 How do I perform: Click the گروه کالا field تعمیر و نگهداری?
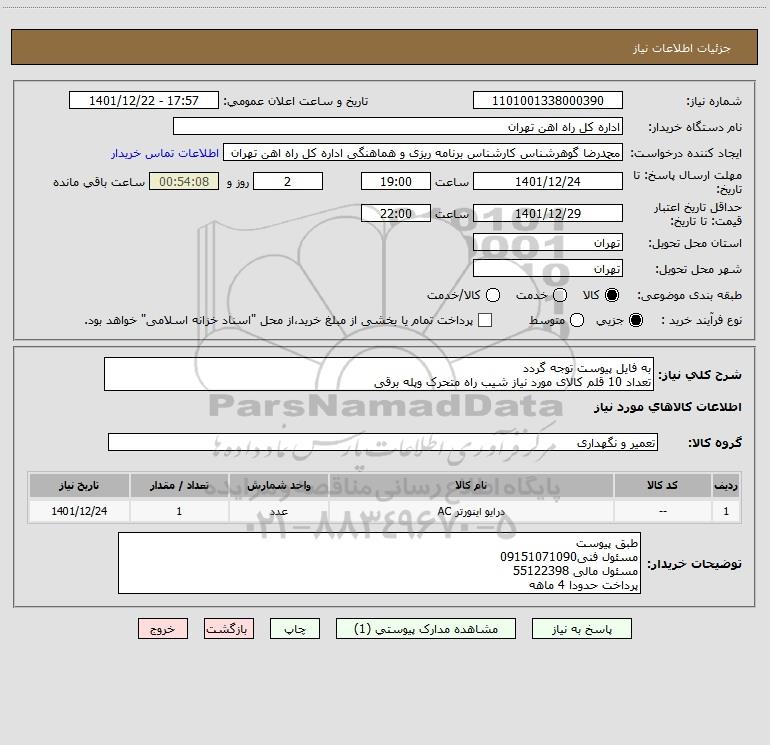(383, 442)
